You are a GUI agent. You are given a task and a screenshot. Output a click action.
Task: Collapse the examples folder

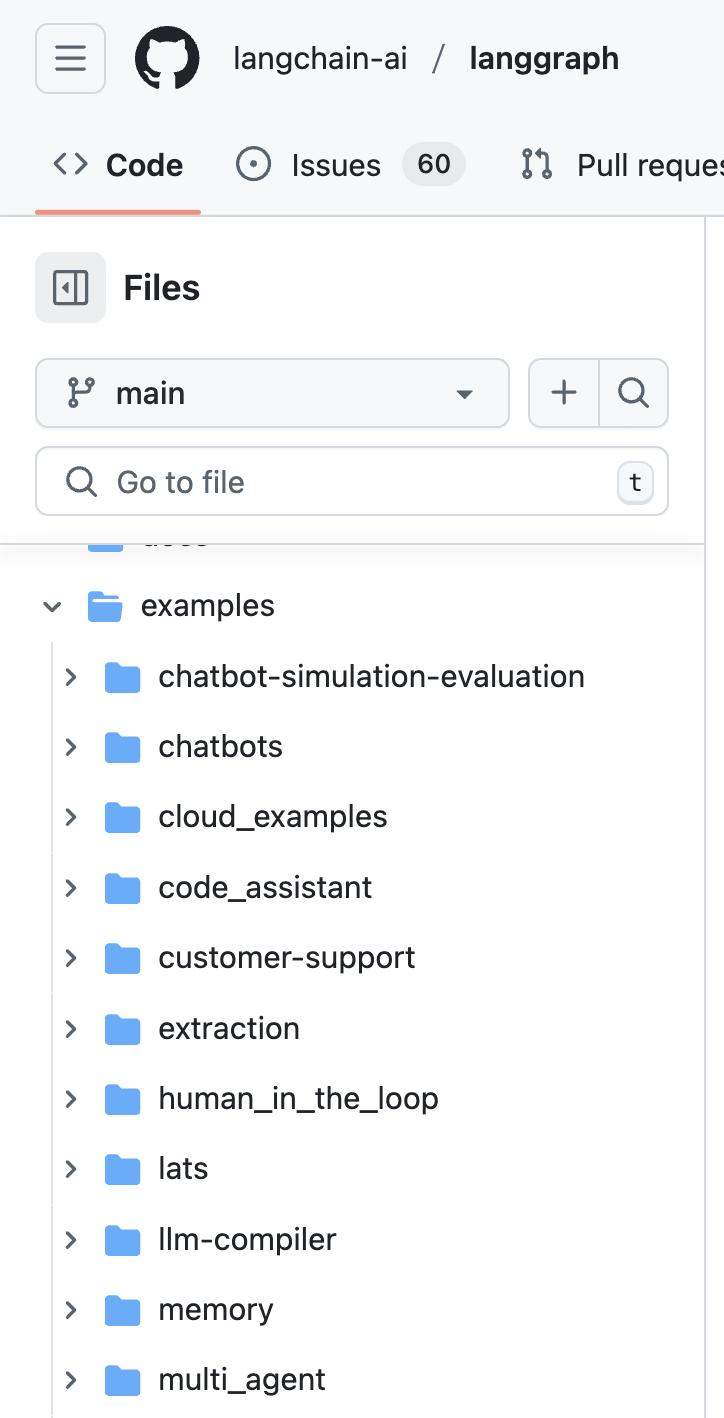coord(52,606)
